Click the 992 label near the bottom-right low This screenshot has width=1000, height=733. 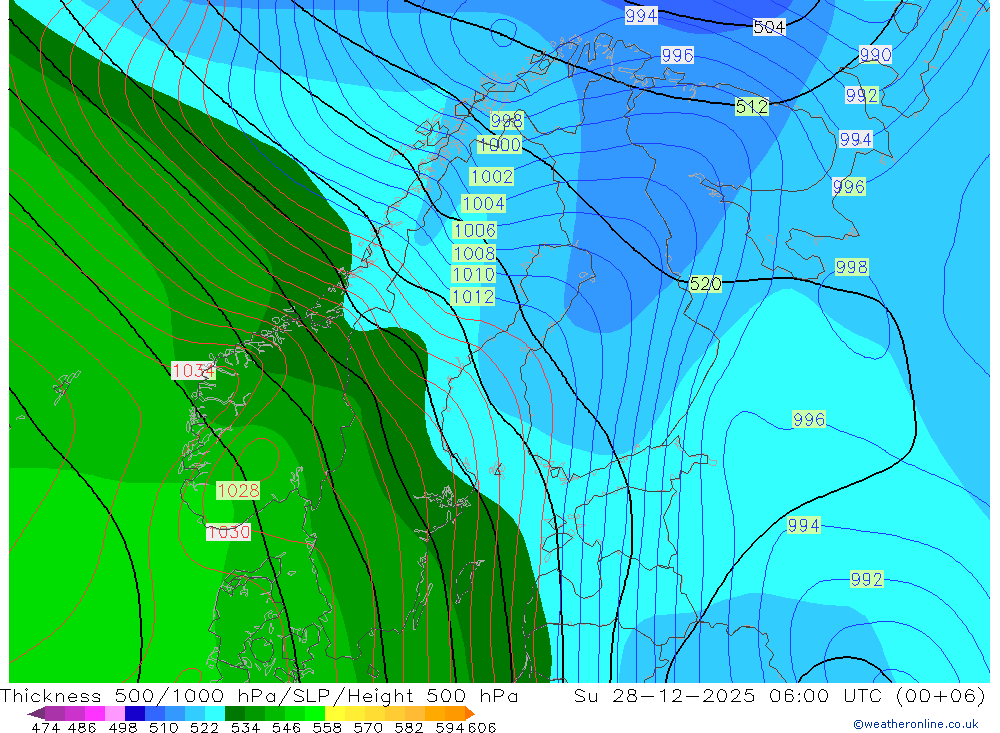click(867, 579)
